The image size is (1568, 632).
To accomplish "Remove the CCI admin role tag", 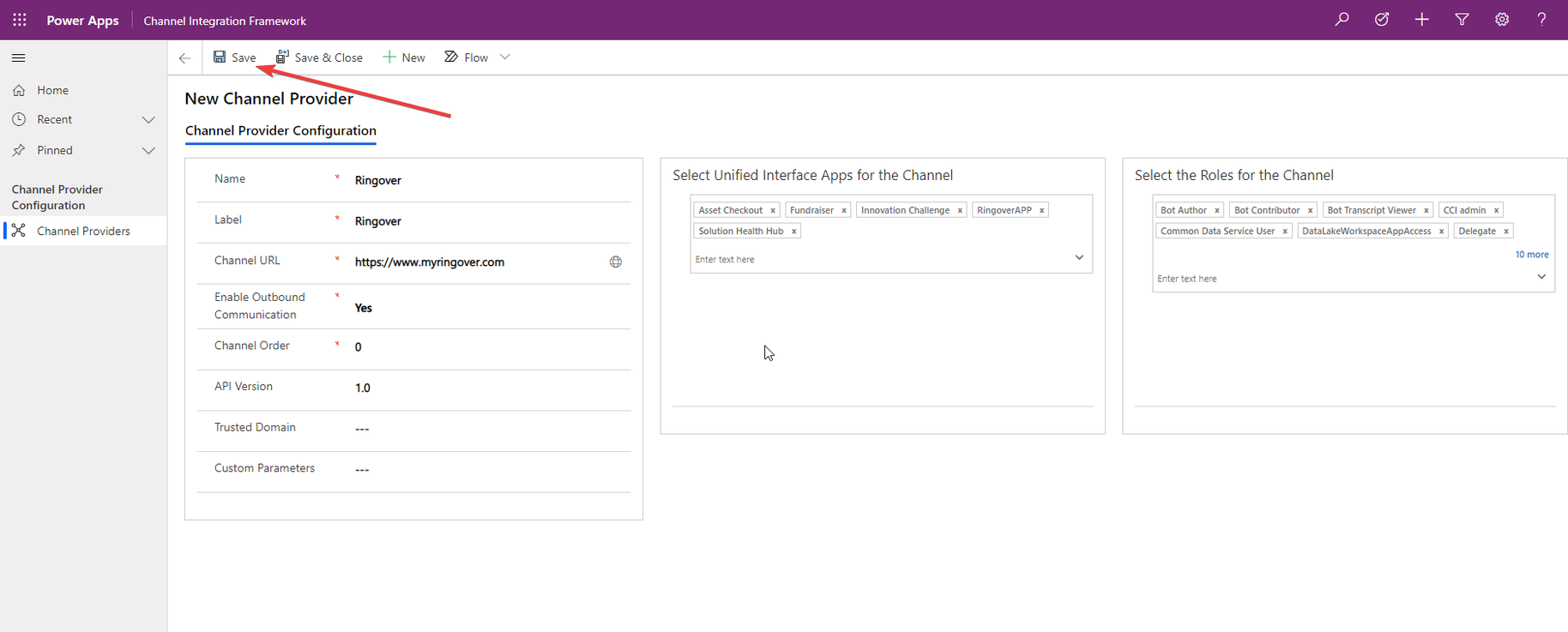I will [x=1497, y=210].
